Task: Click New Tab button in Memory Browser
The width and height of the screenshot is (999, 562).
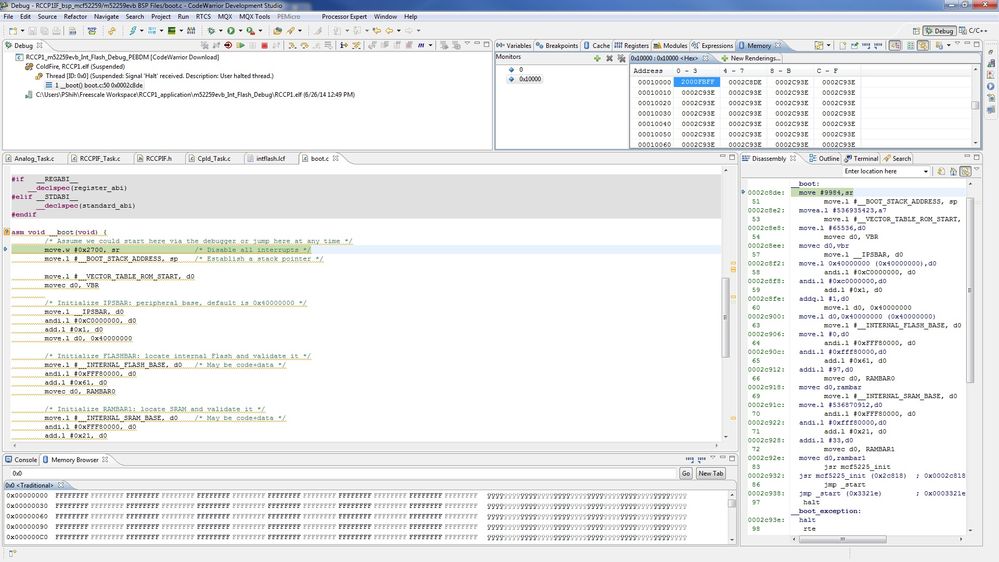Action: (710, 473)
